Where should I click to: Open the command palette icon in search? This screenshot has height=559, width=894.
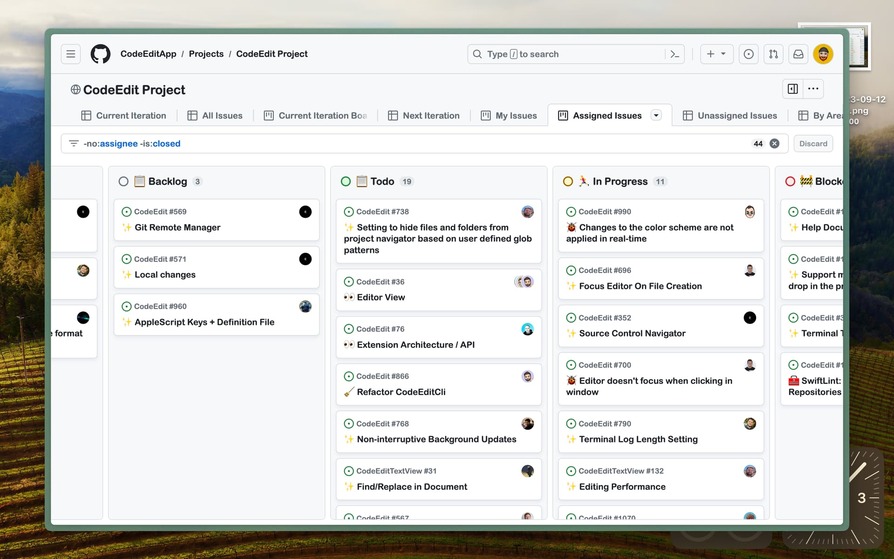coord(674,54)
